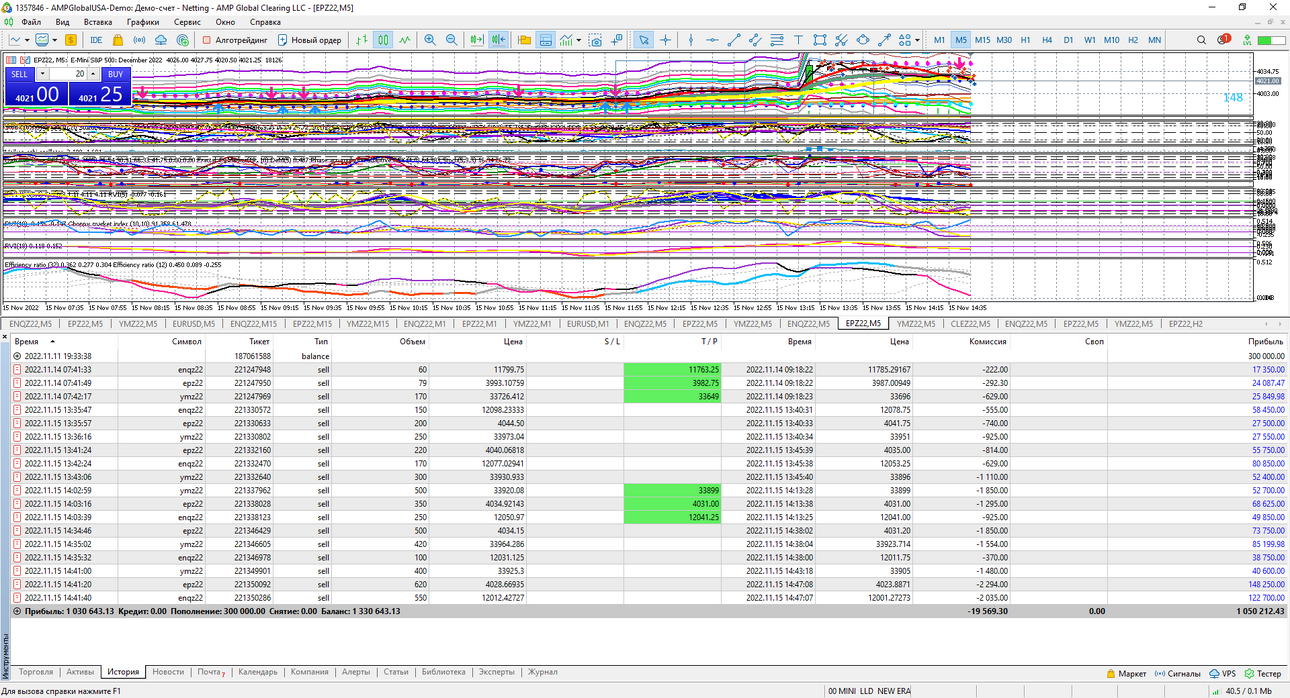Select the horizontal line drawing tool
The height and width of the screenshot is (698, 1290).
pyautogui.click(x=712, y=40)
